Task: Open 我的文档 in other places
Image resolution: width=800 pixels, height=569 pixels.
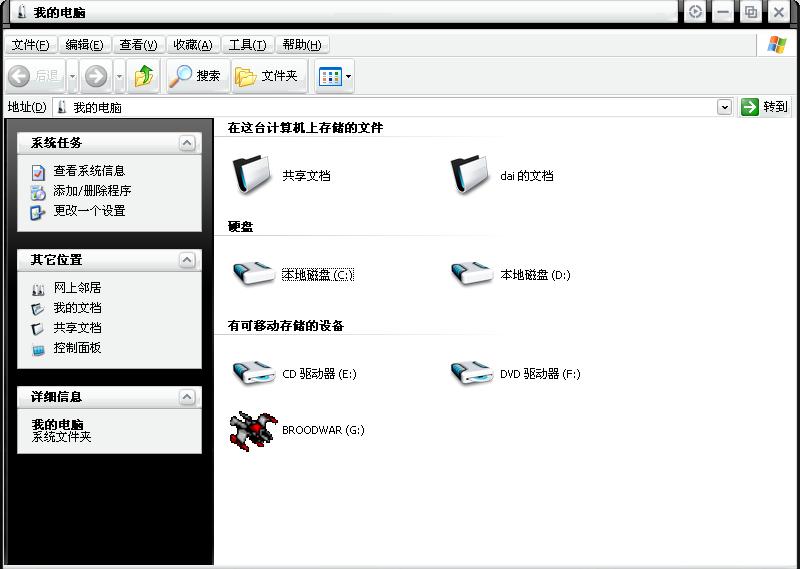Action: (78, 308)
